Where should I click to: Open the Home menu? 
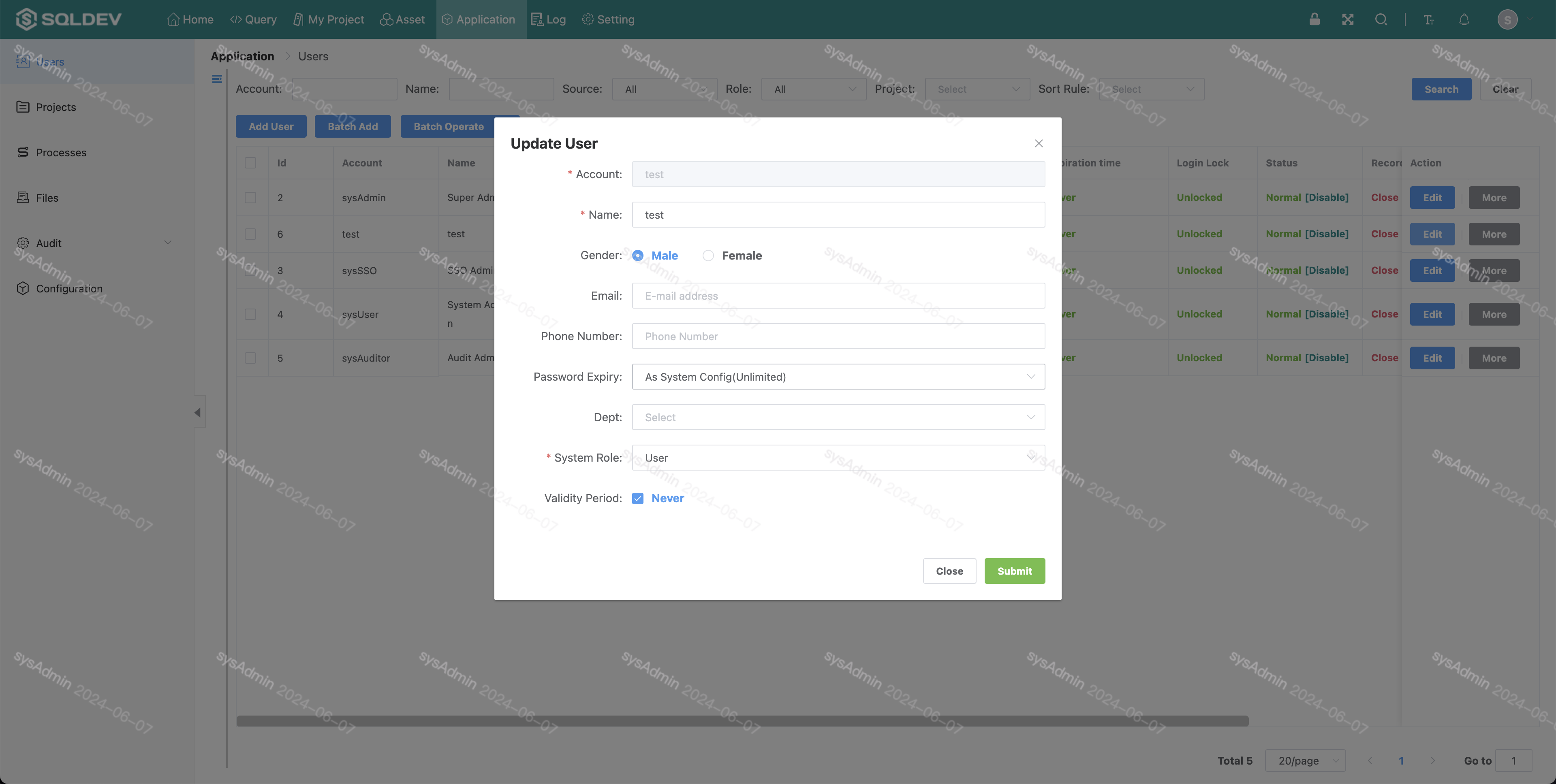pos(190,19)
